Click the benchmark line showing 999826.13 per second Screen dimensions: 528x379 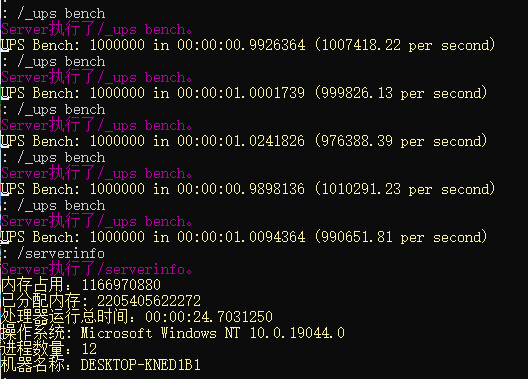(x=244, y=93)
